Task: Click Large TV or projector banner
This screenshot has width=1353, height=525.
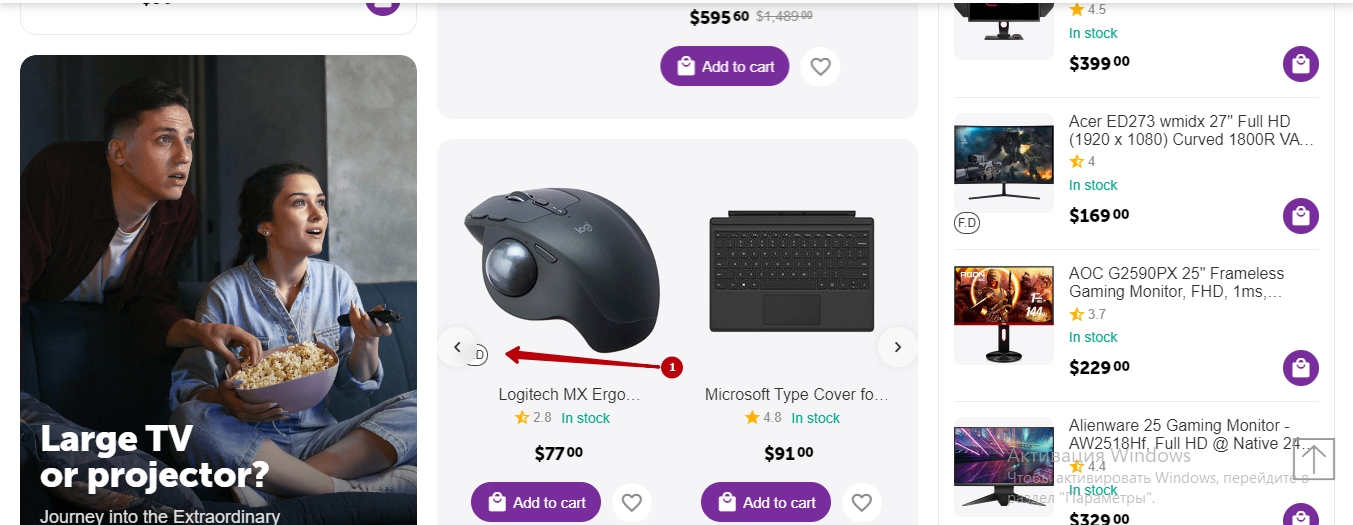Action: point(218,290)
